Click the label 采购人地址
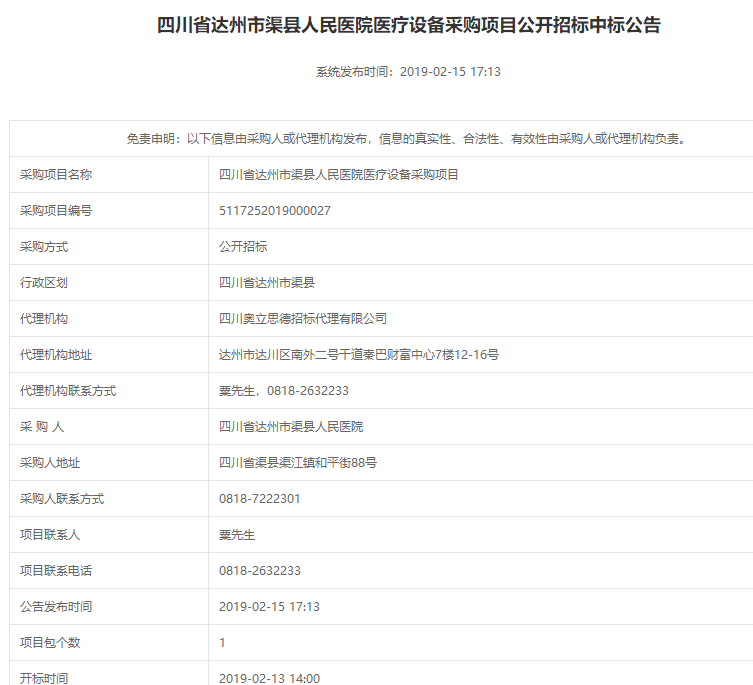 [50, 463]
